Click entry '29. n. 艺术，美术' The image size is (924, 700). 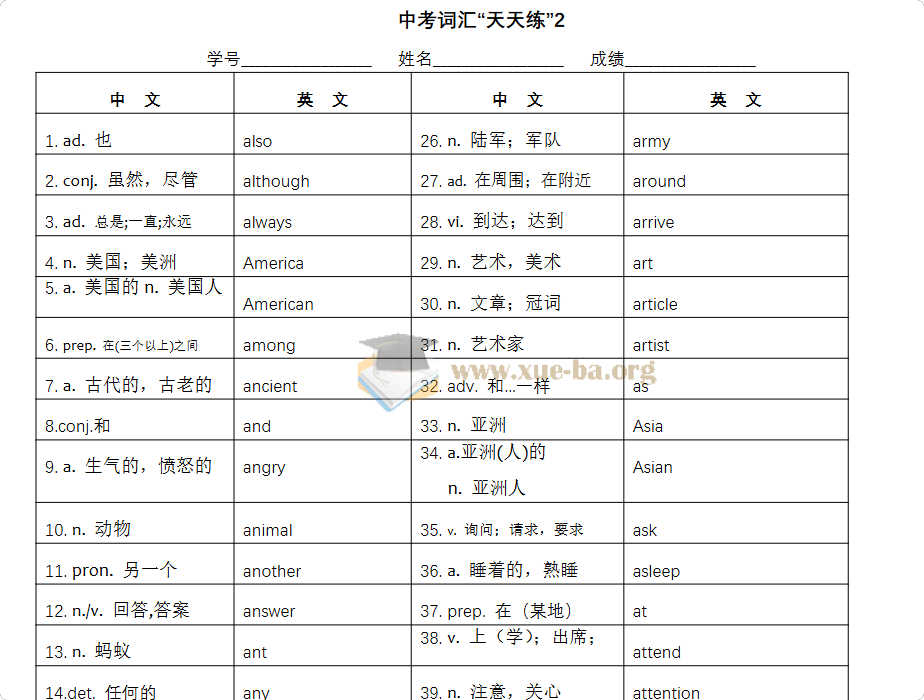pyautogui.click(x=491, y=262)
